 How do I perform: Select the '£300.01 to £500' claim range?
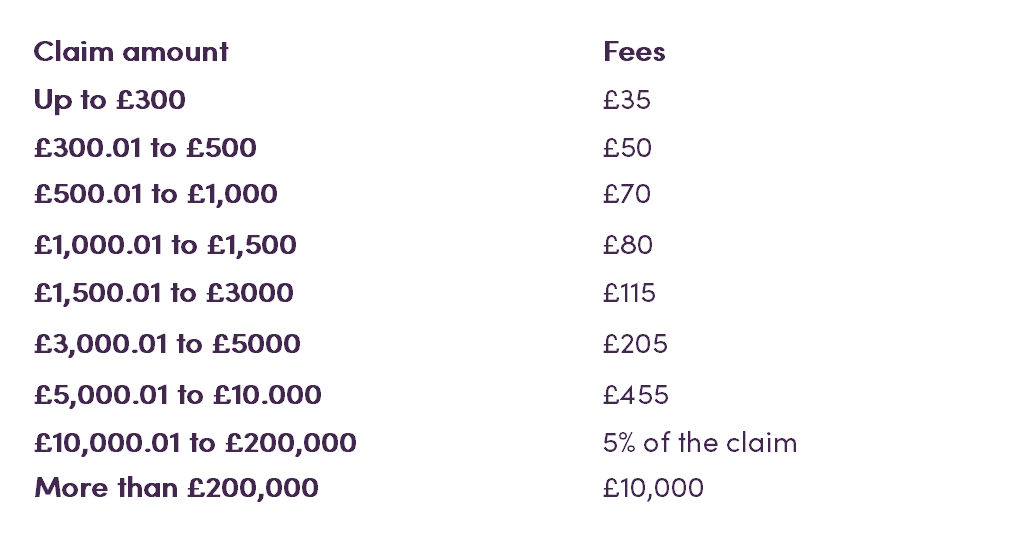(145, 148)
